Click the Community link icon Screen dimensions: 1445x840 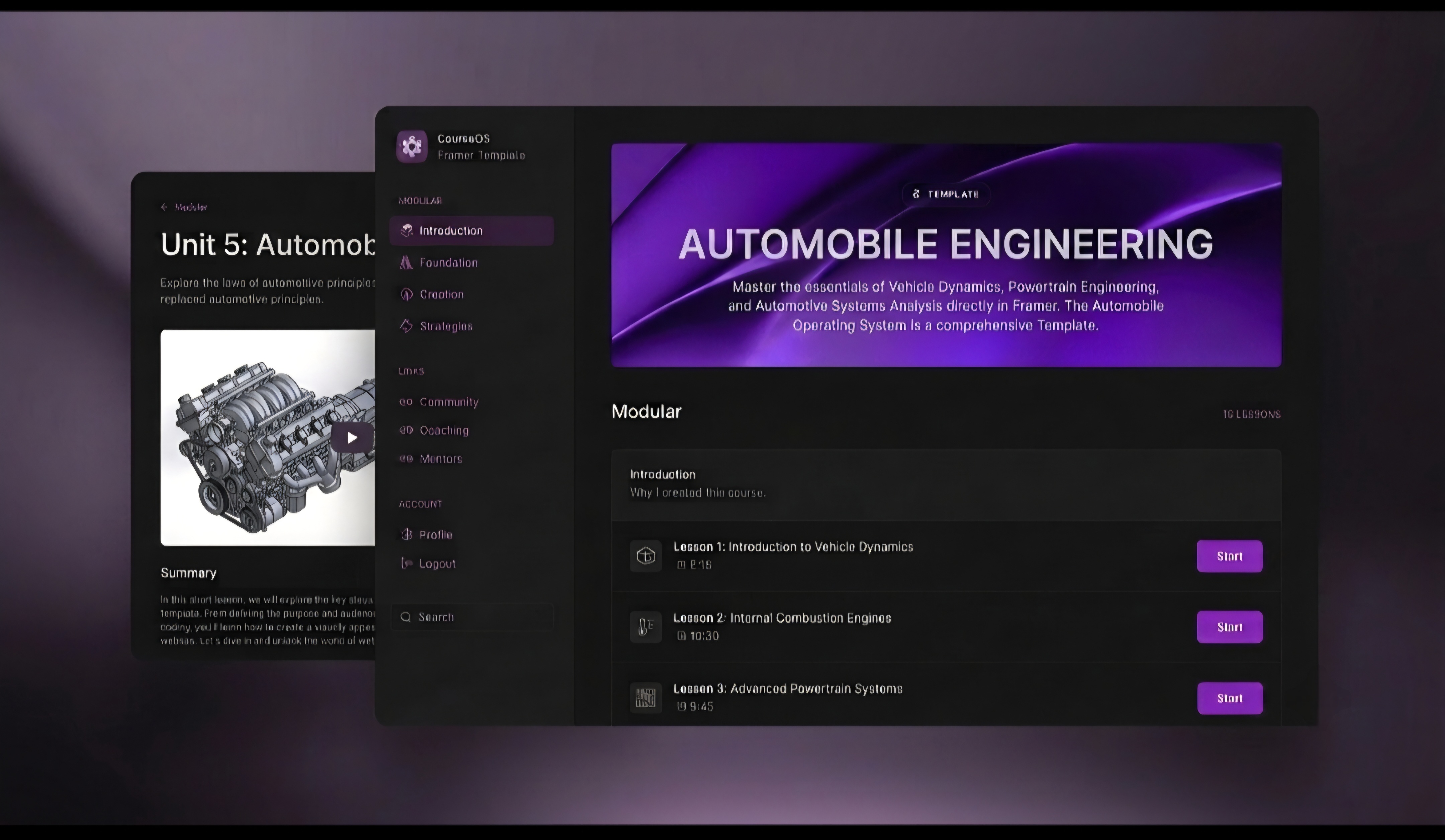[406, 402]
